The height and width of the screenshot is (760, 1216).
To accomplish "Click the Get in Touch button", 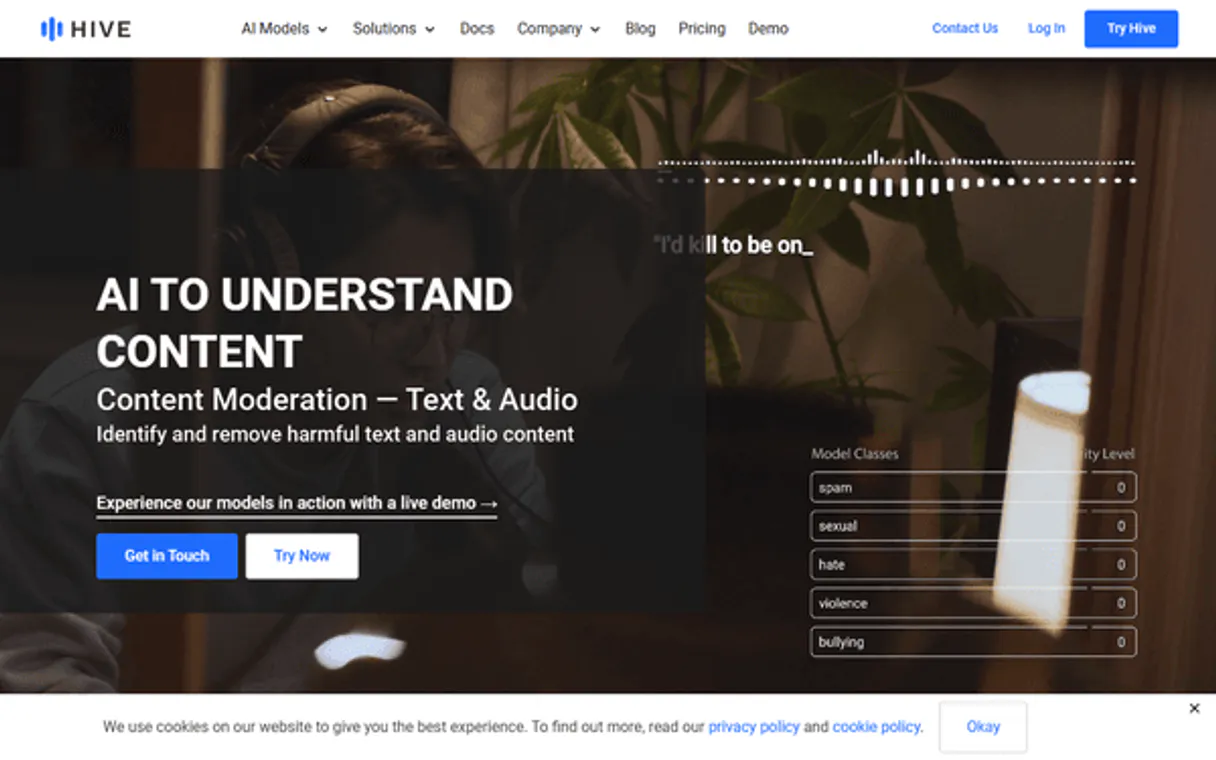I will (167, 556).
